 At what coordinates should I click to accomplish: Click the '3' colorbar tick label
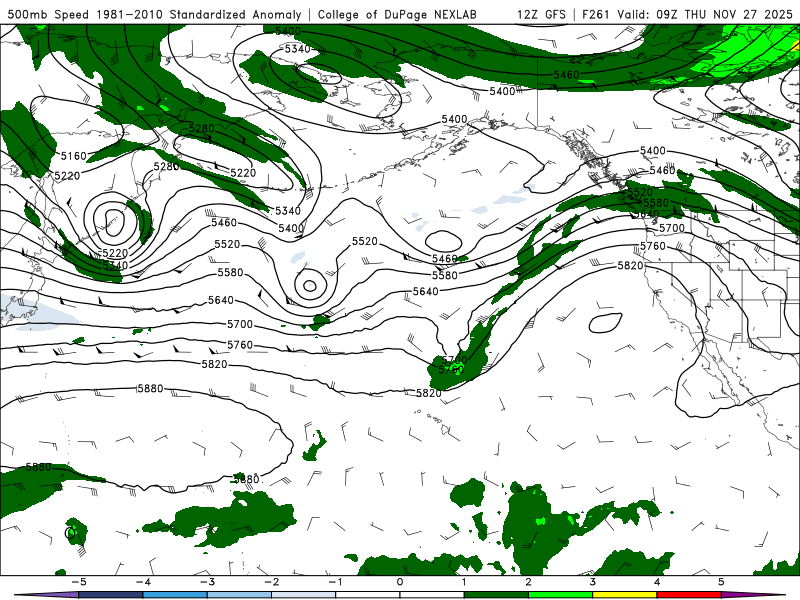click(x=592, y=582)
